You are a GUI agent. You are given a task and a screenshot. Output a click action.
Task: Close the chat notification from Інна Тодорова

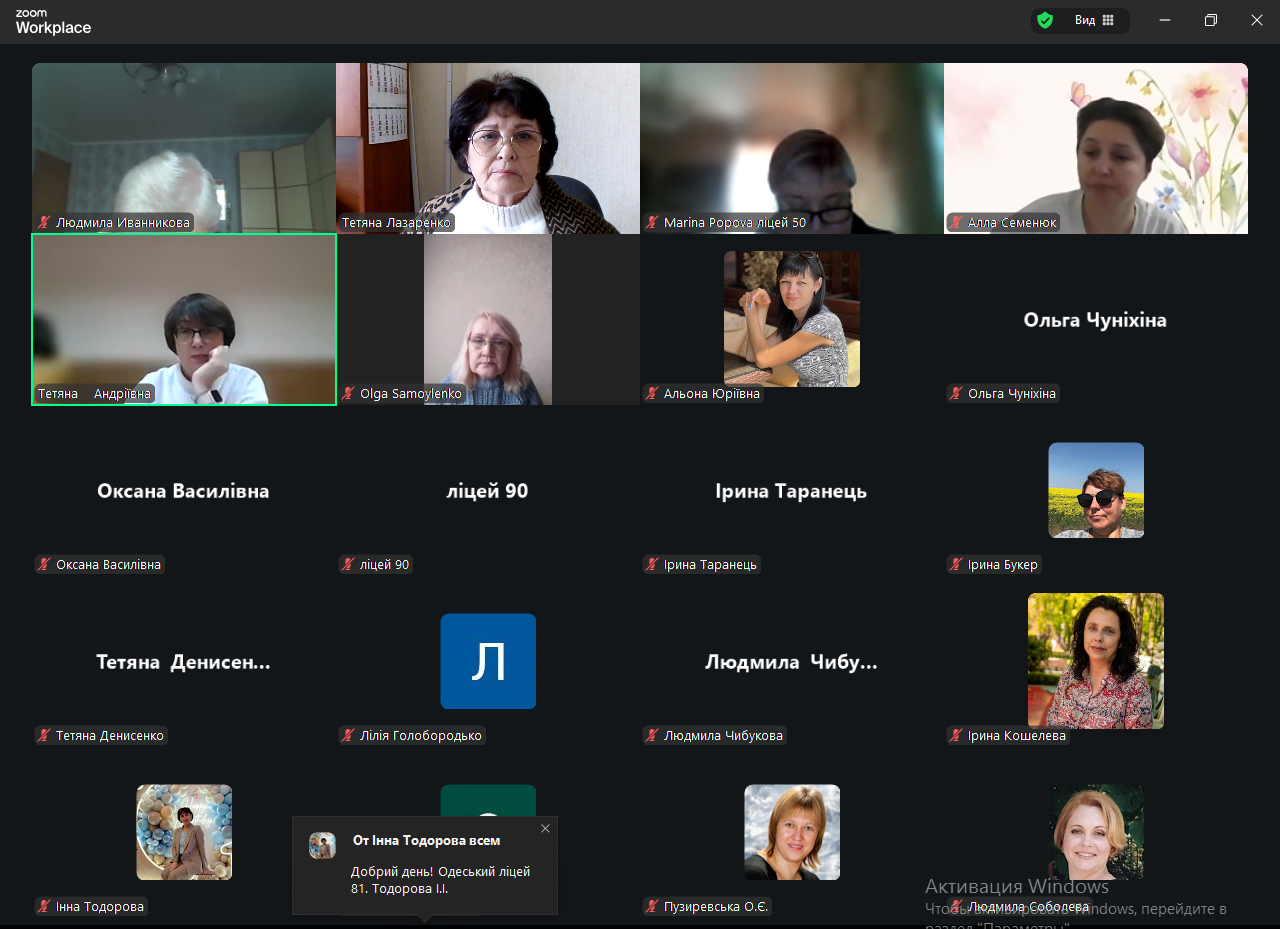click(545, 828)
